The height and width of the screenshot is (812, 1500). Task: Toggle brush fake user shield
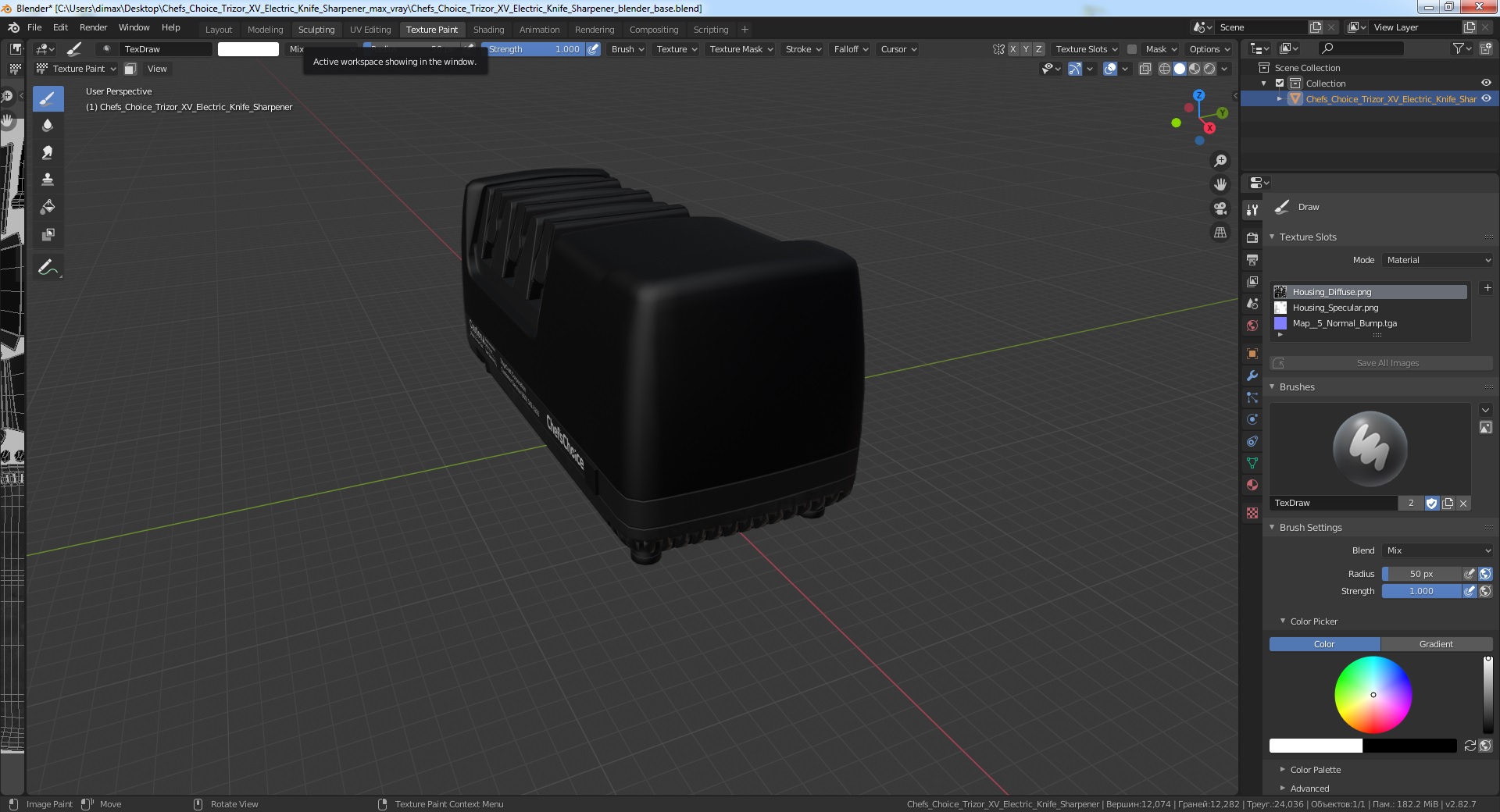coord(1432,504)
